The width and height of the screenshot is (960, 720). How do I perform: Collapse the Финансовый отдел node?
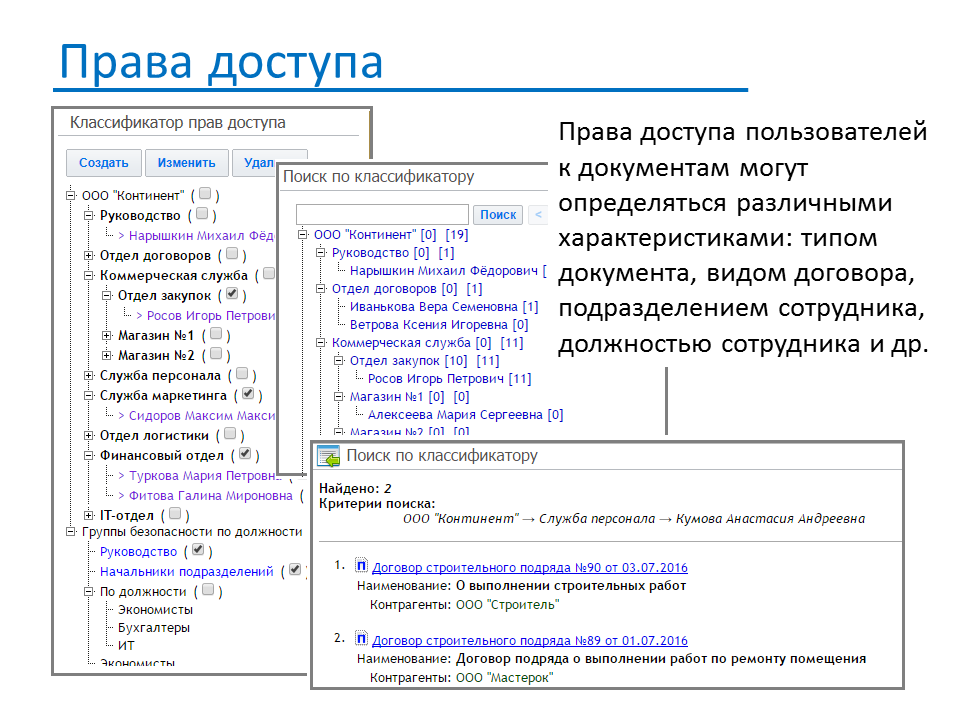pyautogui.click(x=89, y=456)
